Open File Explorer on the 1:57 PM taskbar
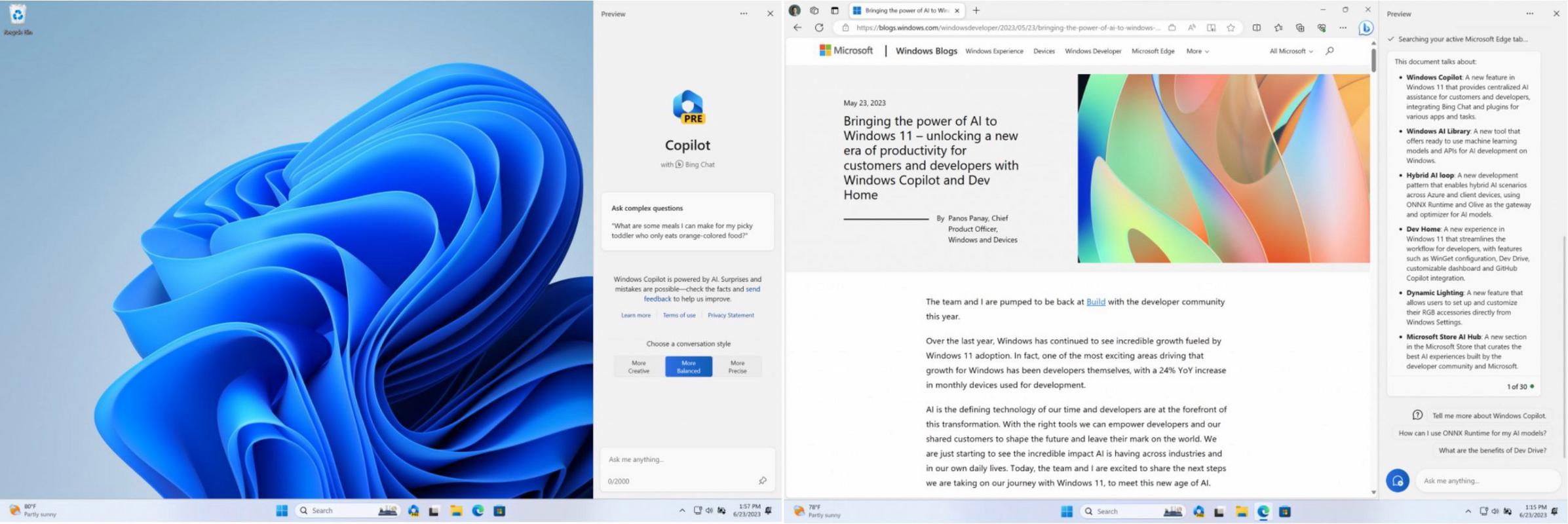Viewport: 1568px width, 524px height. pyautogui.click(x=456, y=511)
